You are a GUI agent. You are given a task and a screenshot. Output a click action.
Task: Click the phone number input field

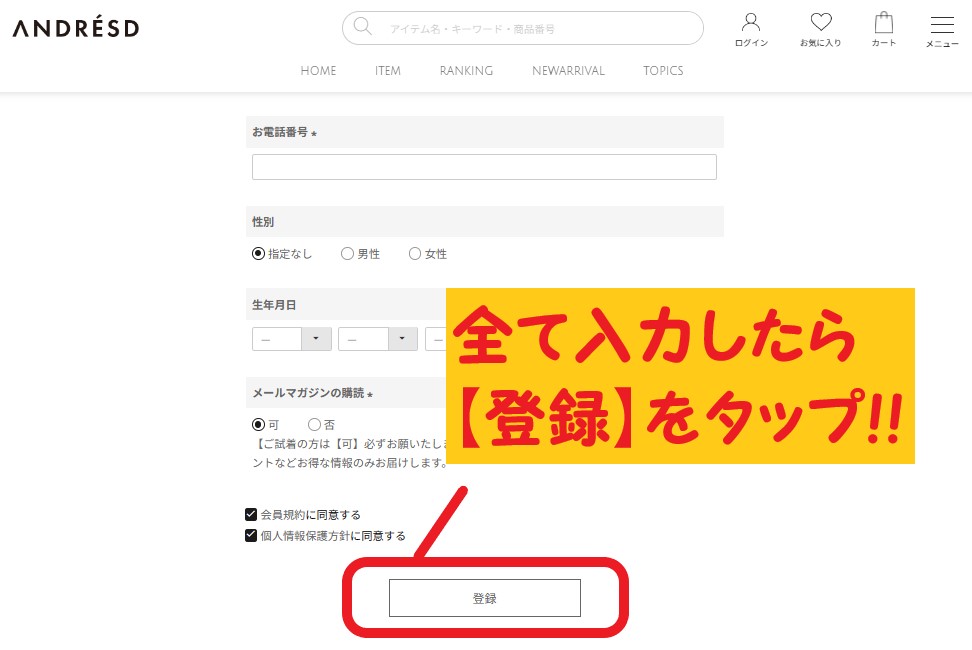[484, 167]
